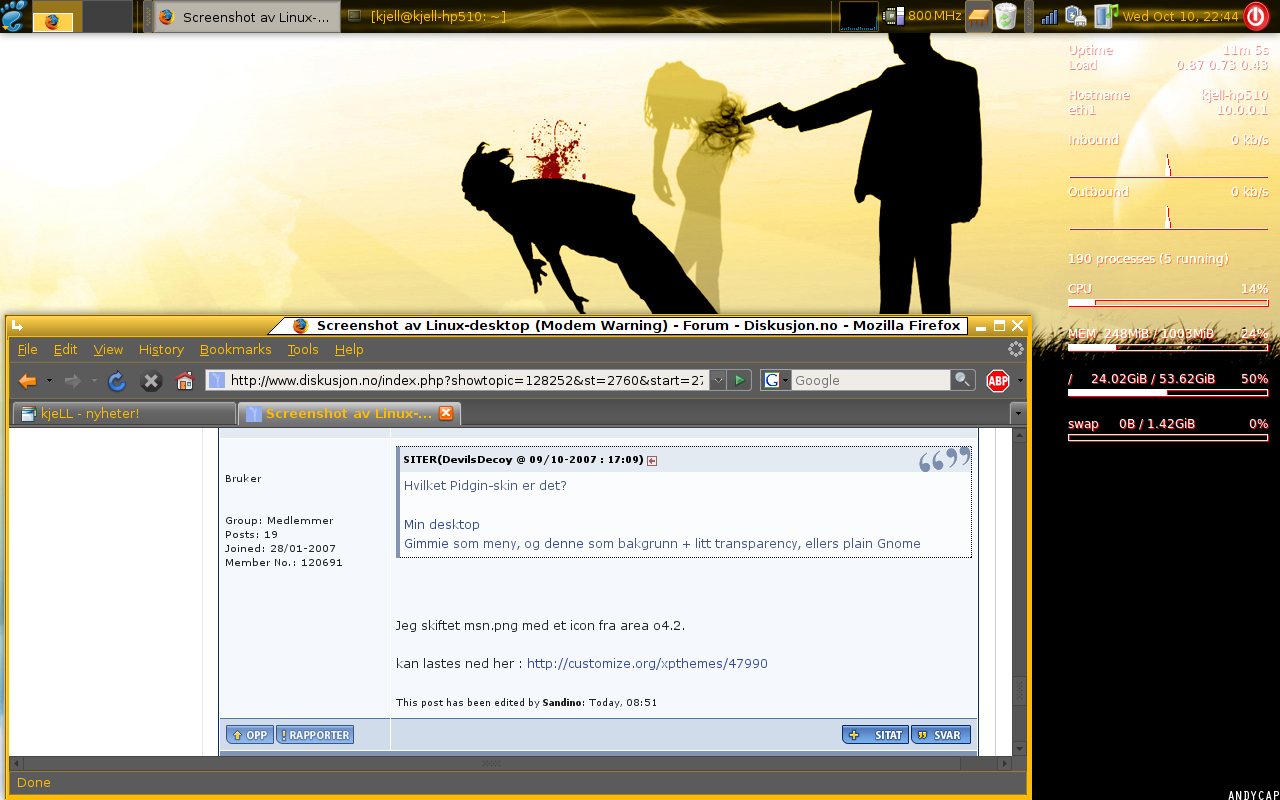Image resolution: width=1280 pixels, height=800 pixels.
Task: Select Firefox taskbar entry 'Screenshot av Linux-...'
Action: click(245, 17)
